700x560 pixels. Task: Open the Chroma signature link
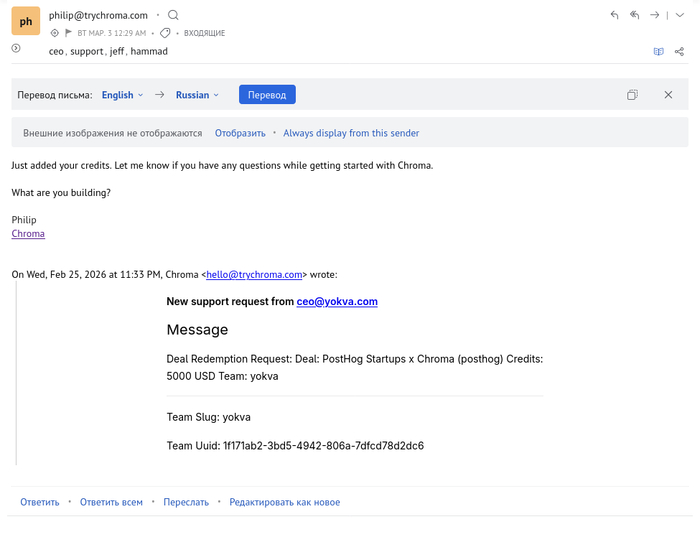coord(28,234)
